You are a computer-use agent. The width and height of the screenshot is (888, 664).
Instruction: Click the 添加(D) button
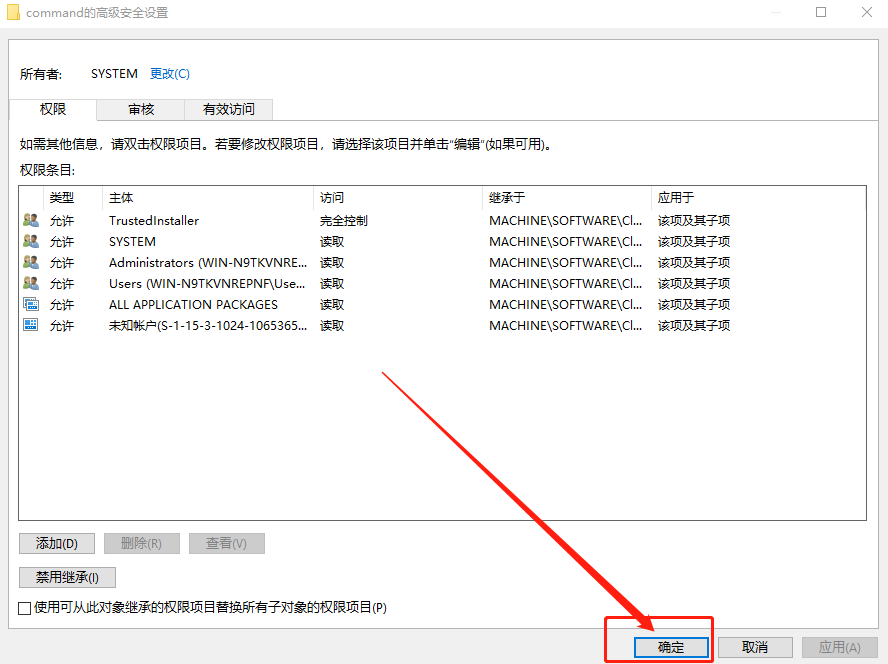pyautogui.click(x=56, y=543)
